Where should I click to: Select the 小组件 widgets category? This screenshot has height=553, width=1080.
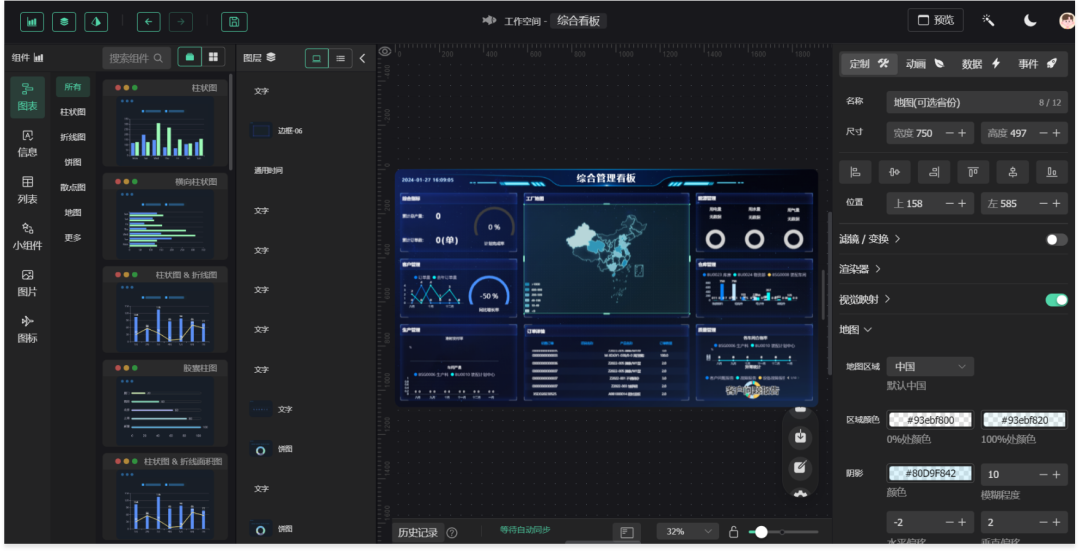[28, 236]
